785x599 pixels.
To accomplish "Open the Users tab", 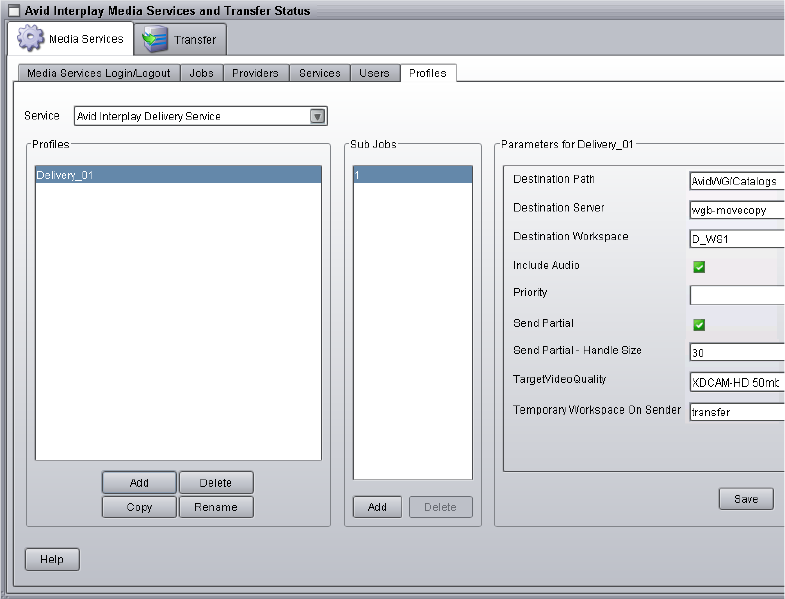I will pos(374,73).
